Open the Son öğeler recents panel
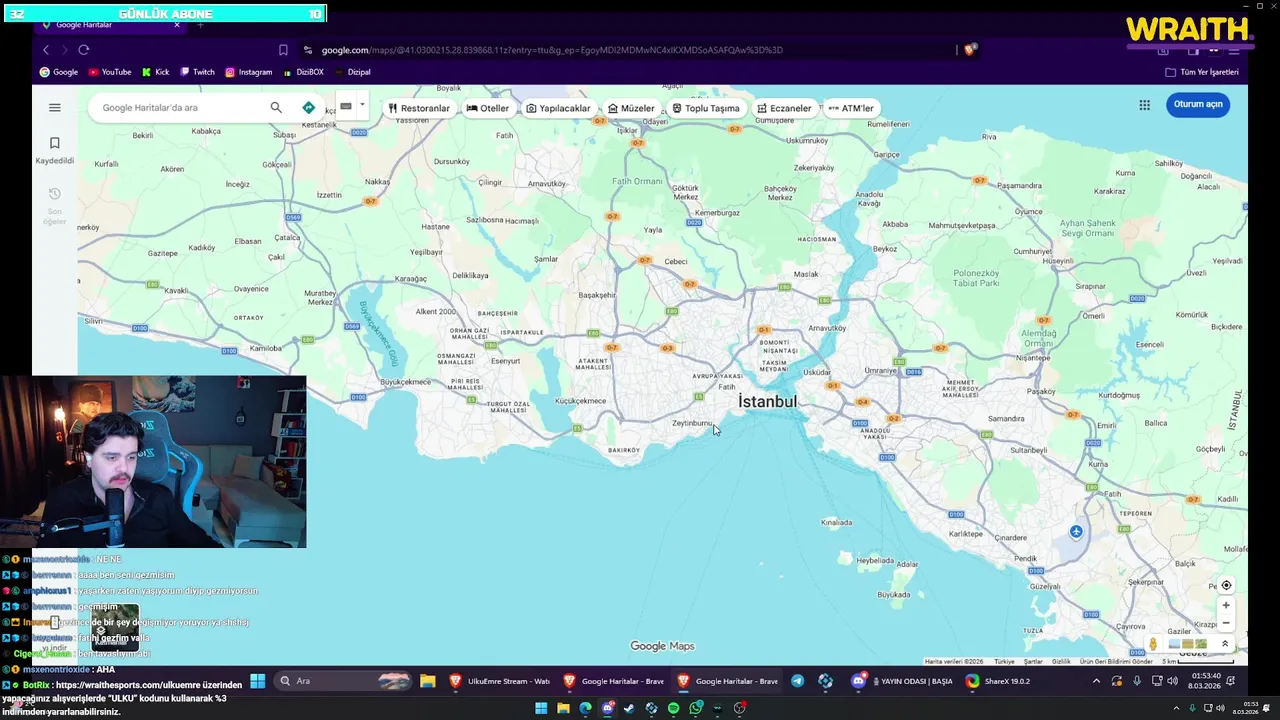 [55, 205]
